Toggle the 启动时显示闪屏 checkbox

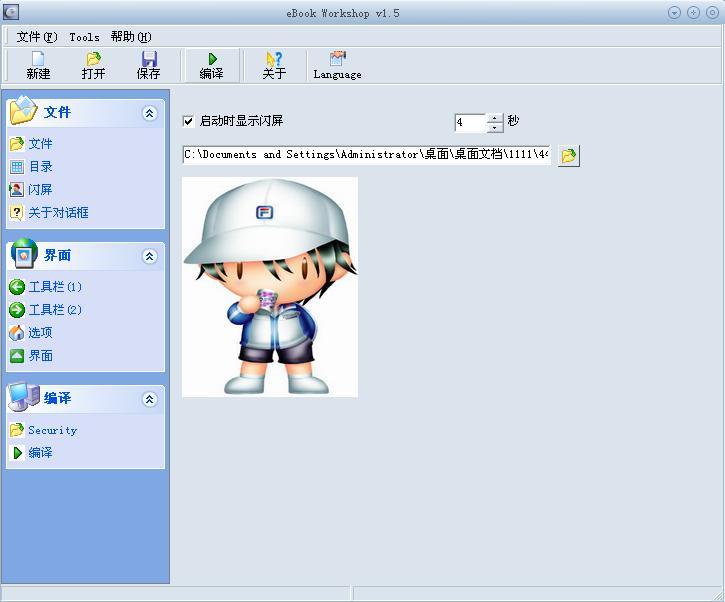tap(188, 122)
